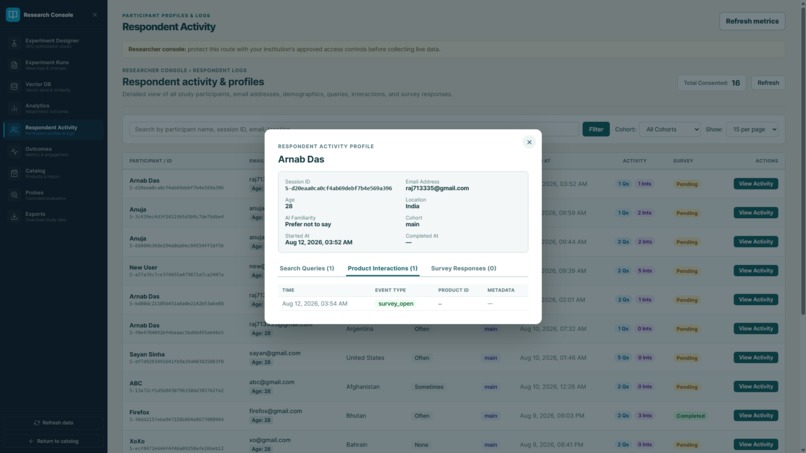Click the survey_open event type badge

pos(396,304)
